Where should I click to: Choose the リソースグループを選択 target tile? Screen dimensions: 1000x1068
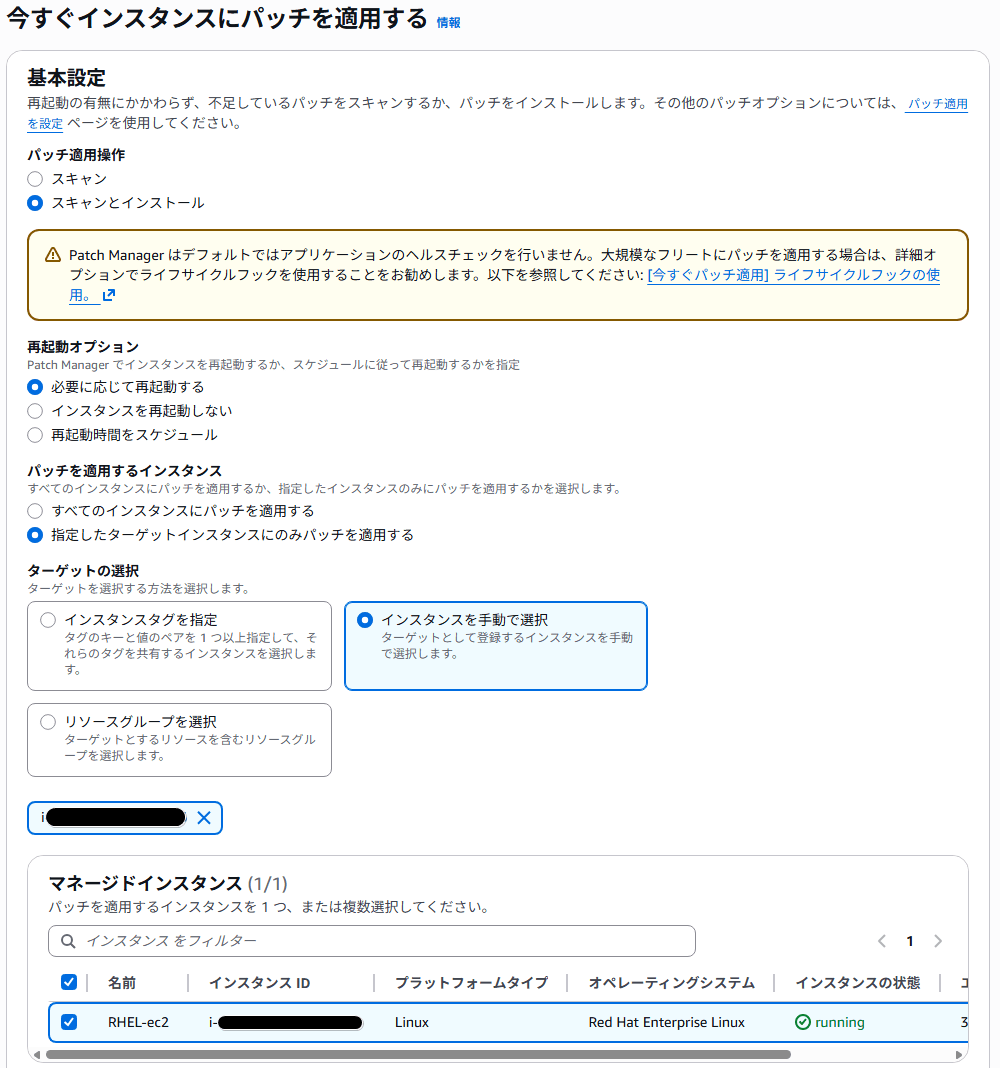click(179, 740)
